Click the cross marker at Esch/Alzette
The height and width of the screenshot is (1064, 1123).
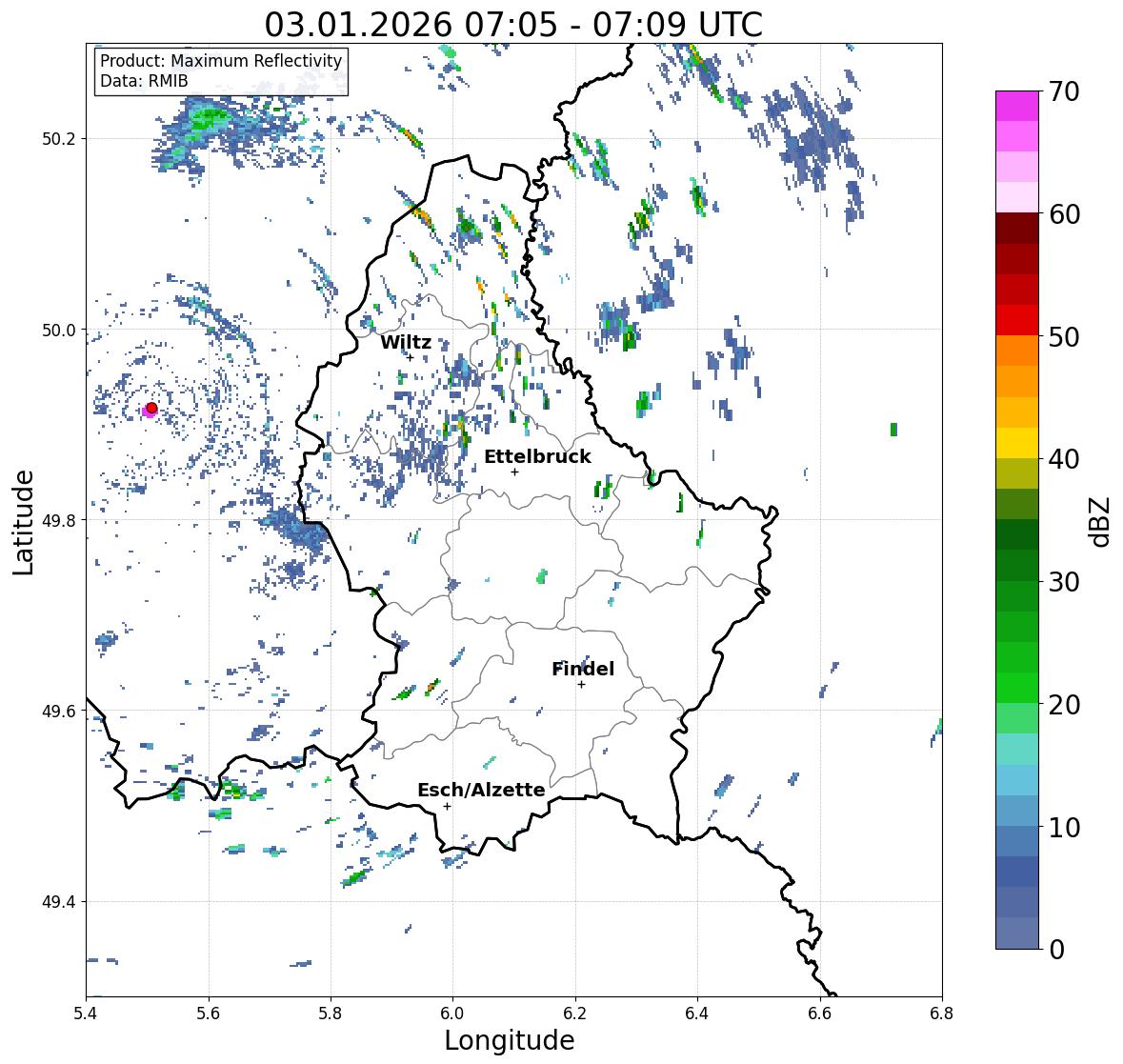point(447,806)
